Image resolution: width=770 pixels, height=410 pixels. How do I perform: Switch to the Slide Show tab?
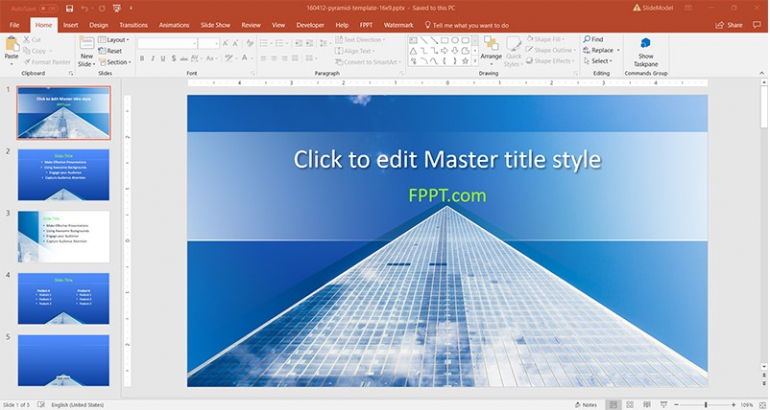coord(217,24)
